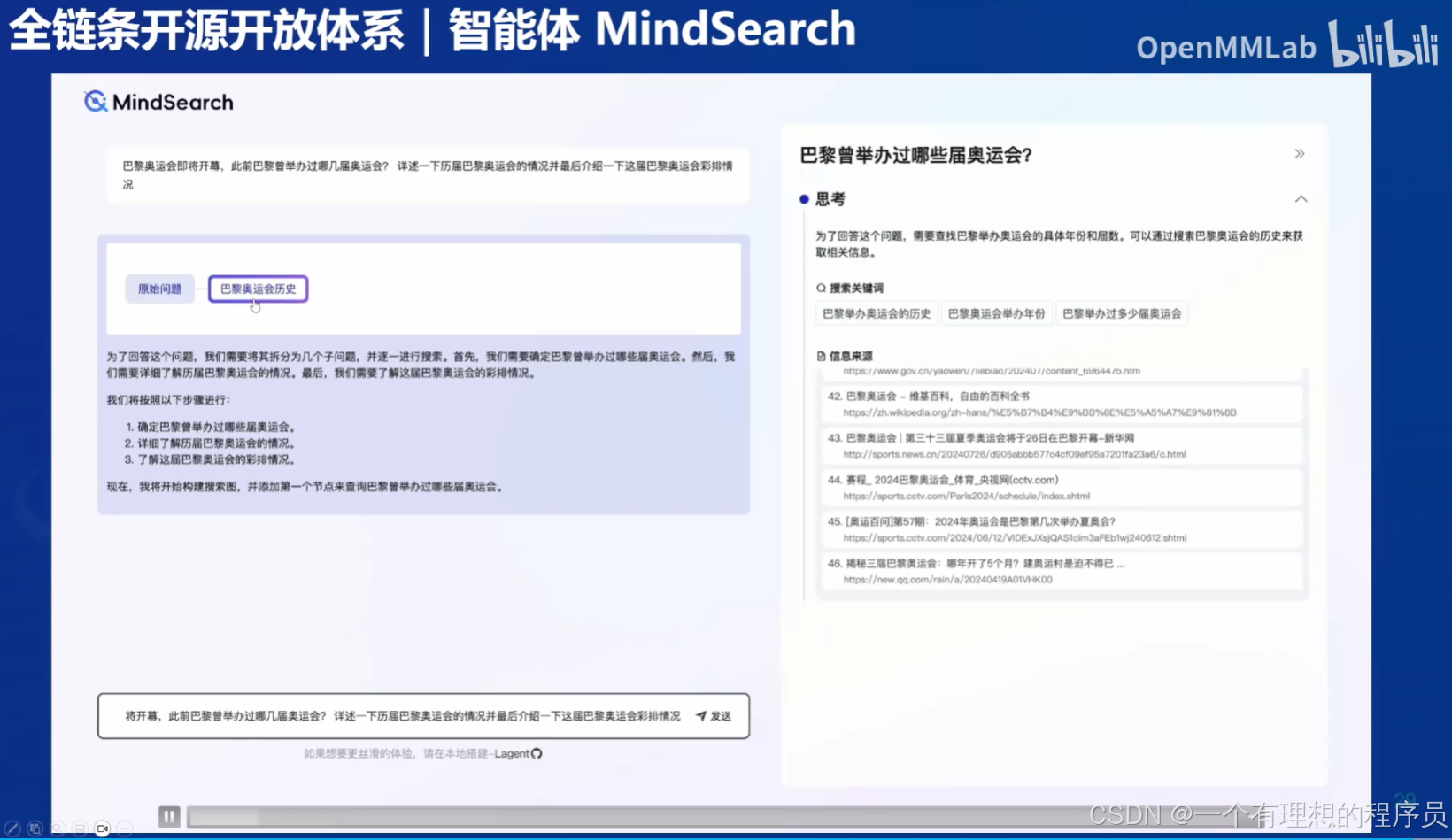
Task: Open the more options ellipsis icon
Action: (x=125, y=828)
